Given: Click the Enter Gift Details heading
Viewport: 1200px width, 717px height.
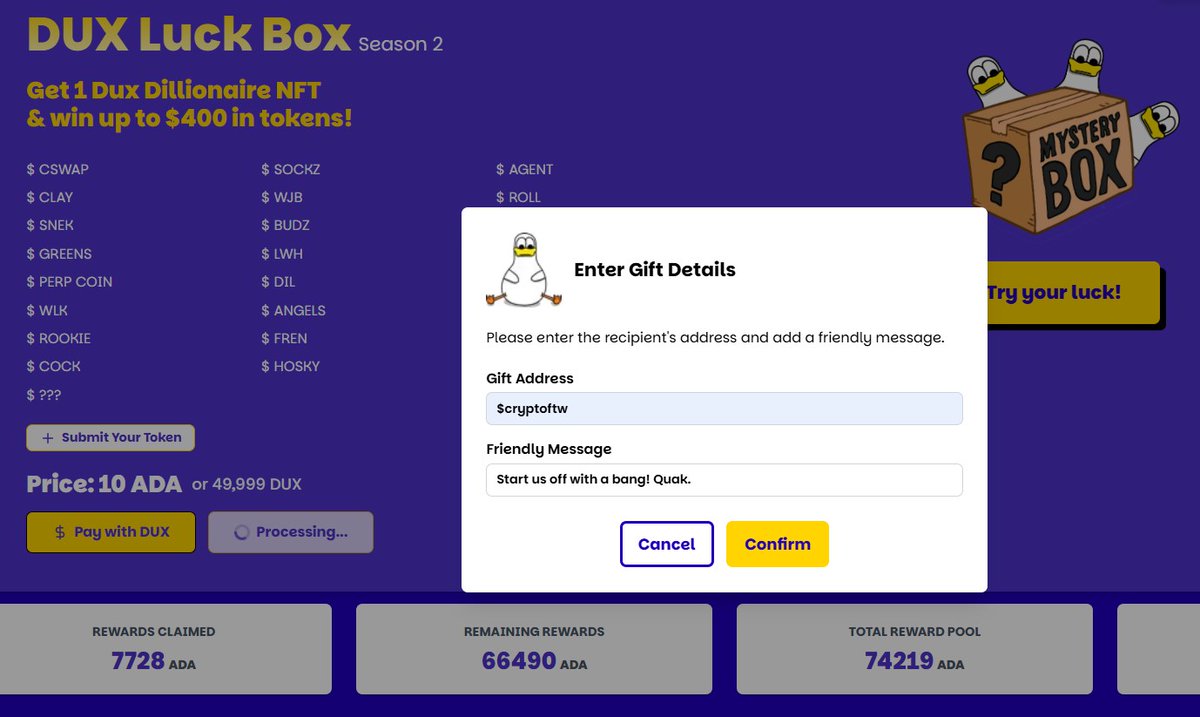Looking at the screenshot, I should click(655, 270).
